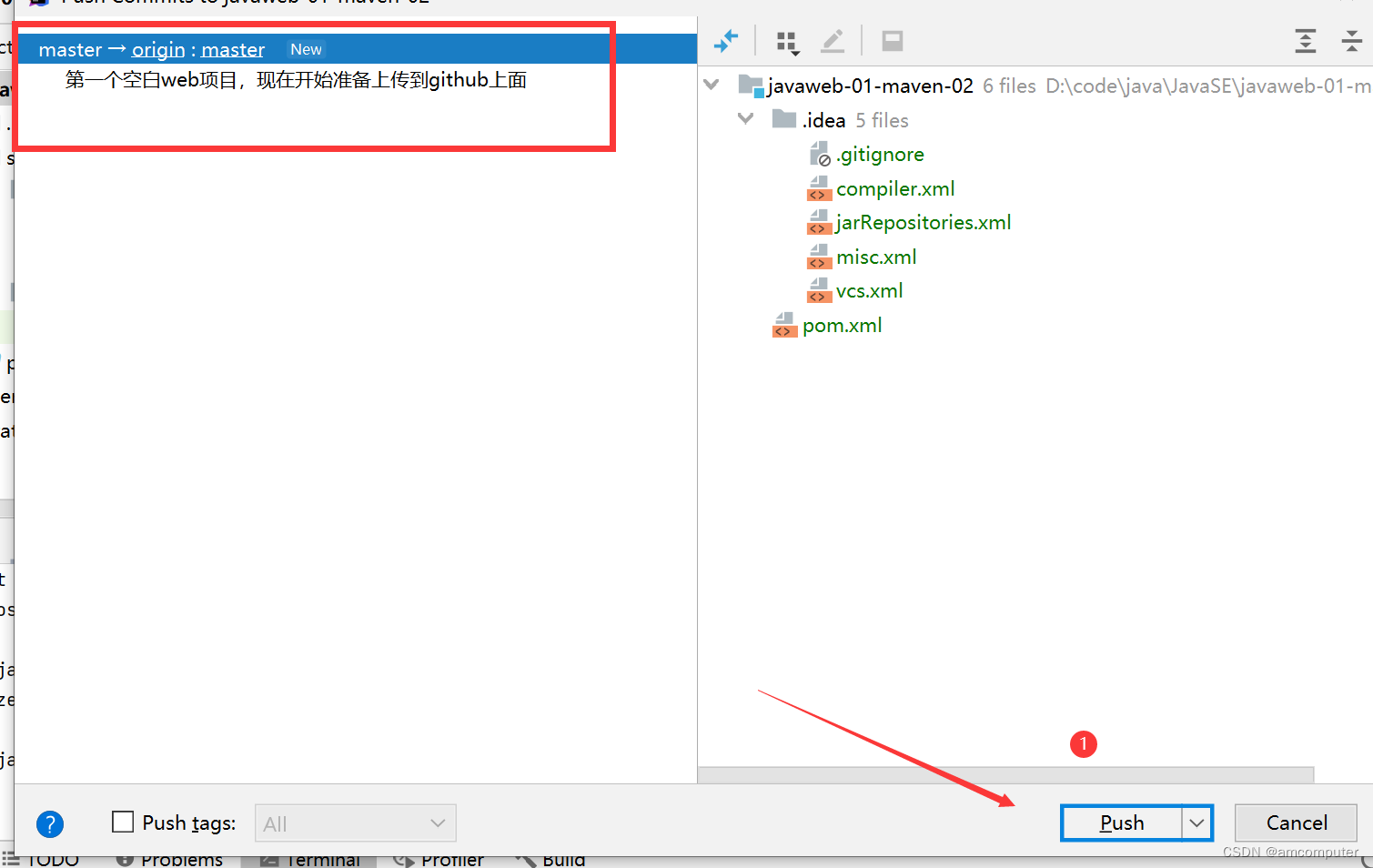Open the help question mark icon
Image resolution: width=1373 pixels, height=868 pixels.
[x=50, y=824]
